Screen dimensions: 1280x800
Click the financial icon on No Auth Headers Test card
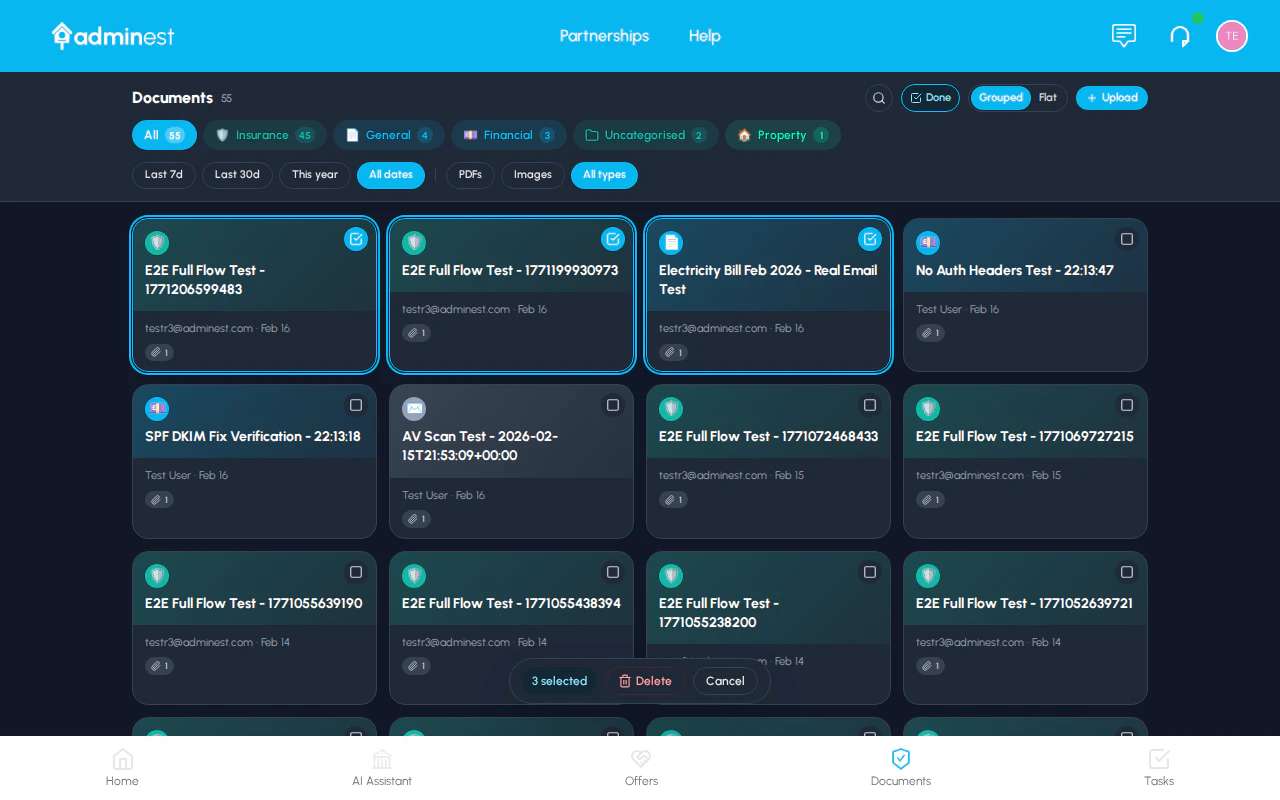point(928,243)
